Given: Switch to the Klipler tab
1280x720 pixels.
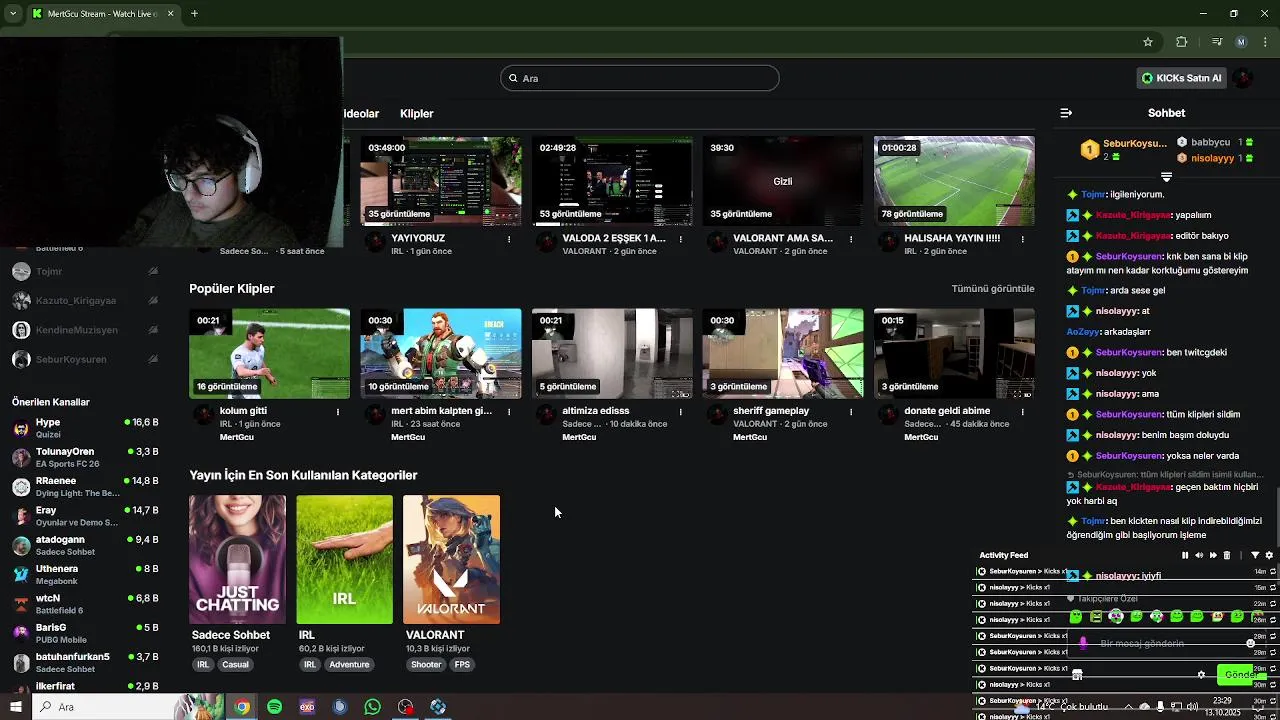Looking at the screenshot, I should [417, 114].
